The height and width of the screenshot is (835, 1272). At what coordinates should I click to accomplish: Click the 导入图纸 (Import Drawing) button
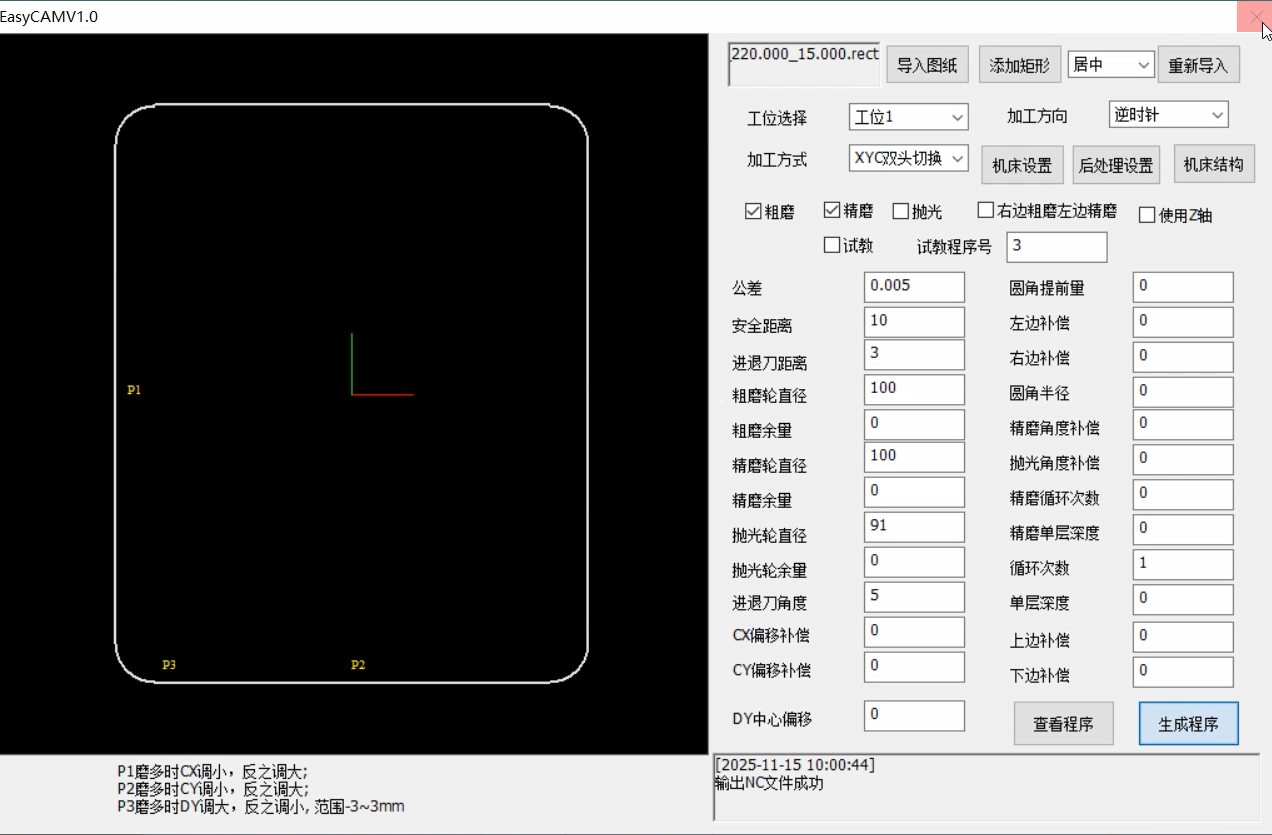pos(926,64)
